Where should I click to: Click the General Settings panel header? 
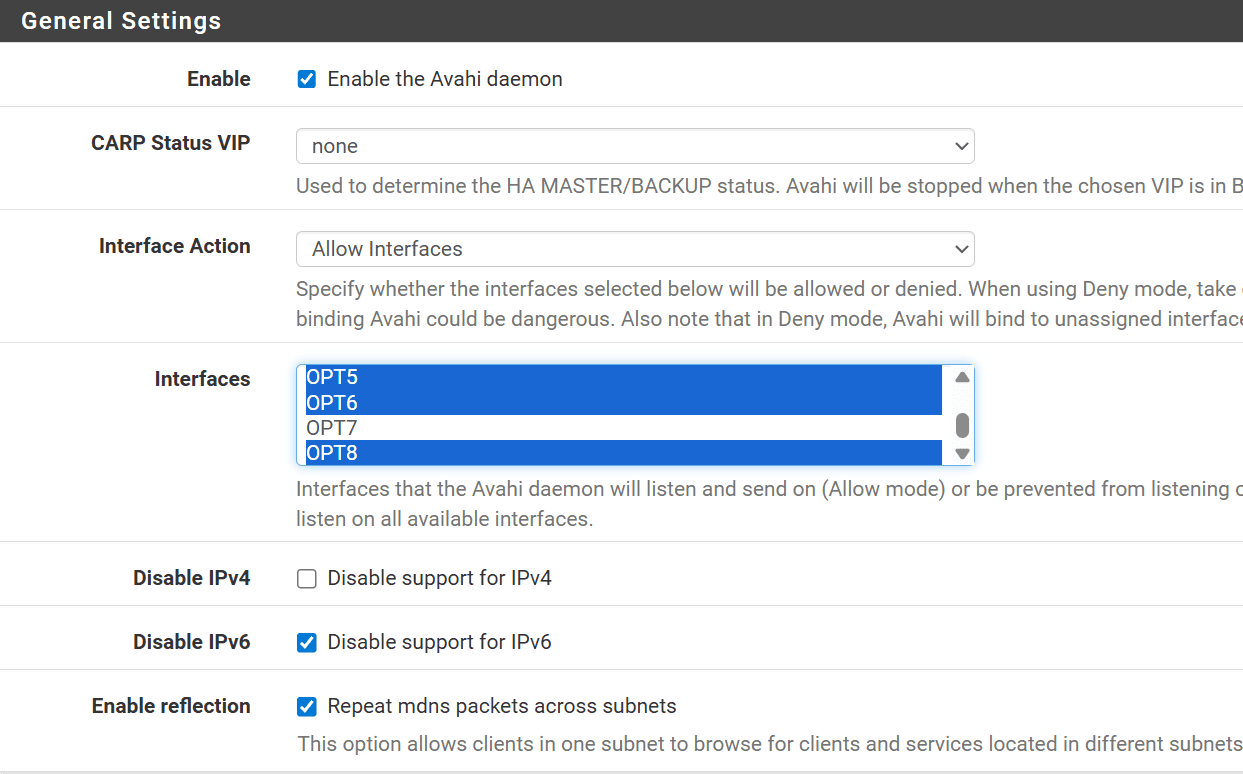tap(121, 21)
